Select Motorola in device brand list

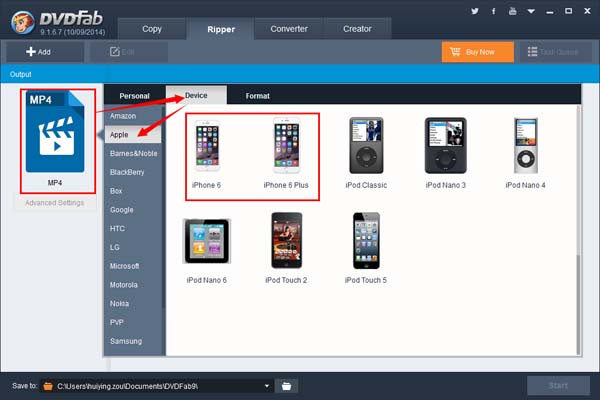pyautogui.click(x=133, y=285)
